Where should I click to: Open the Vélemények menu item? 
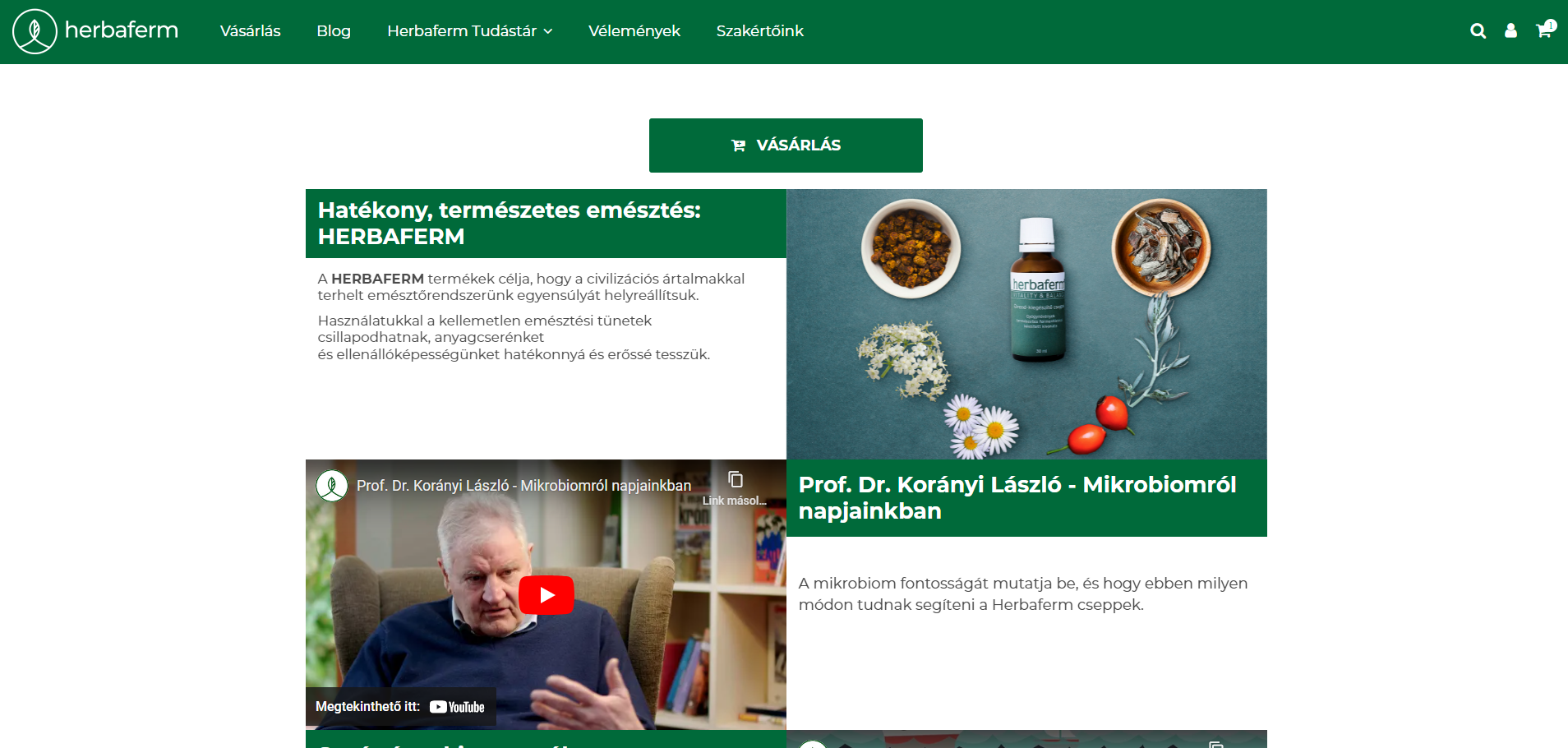pos(634,31)
